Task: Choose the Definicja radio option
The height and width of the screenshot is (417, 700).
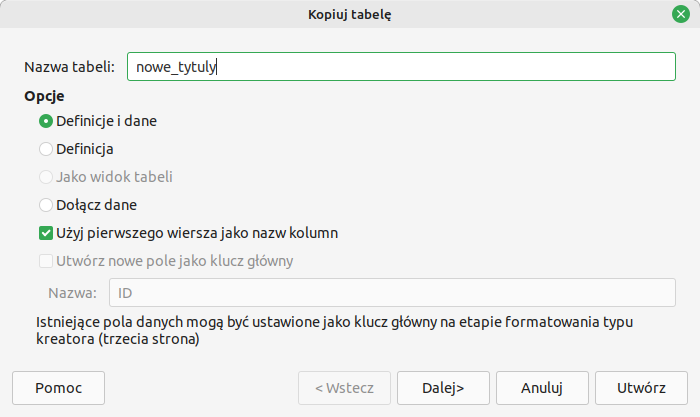Action: click(x=46, y=149)
